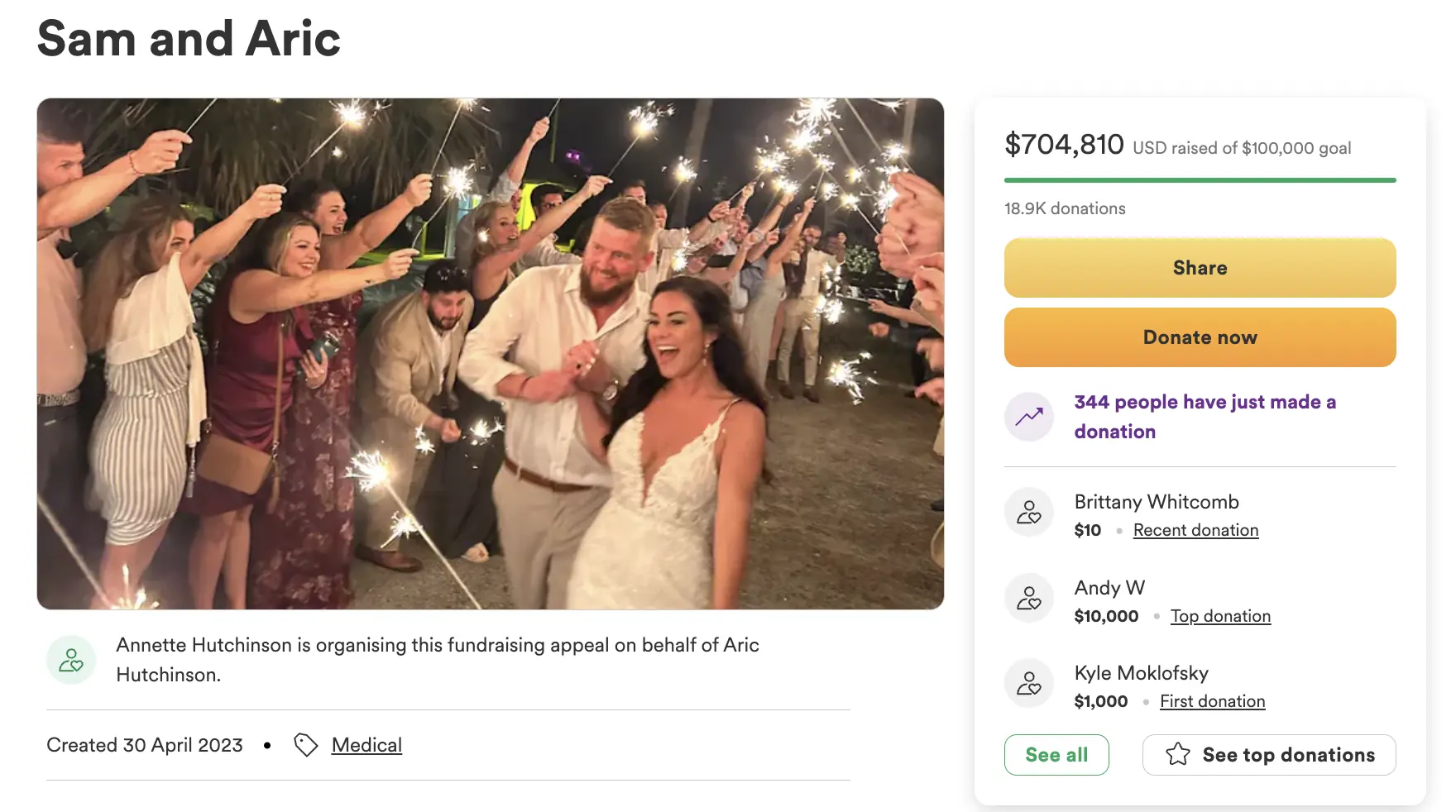
Task: Open the wedding sparkler campaign photo
Action: click(x=491, y=354)
